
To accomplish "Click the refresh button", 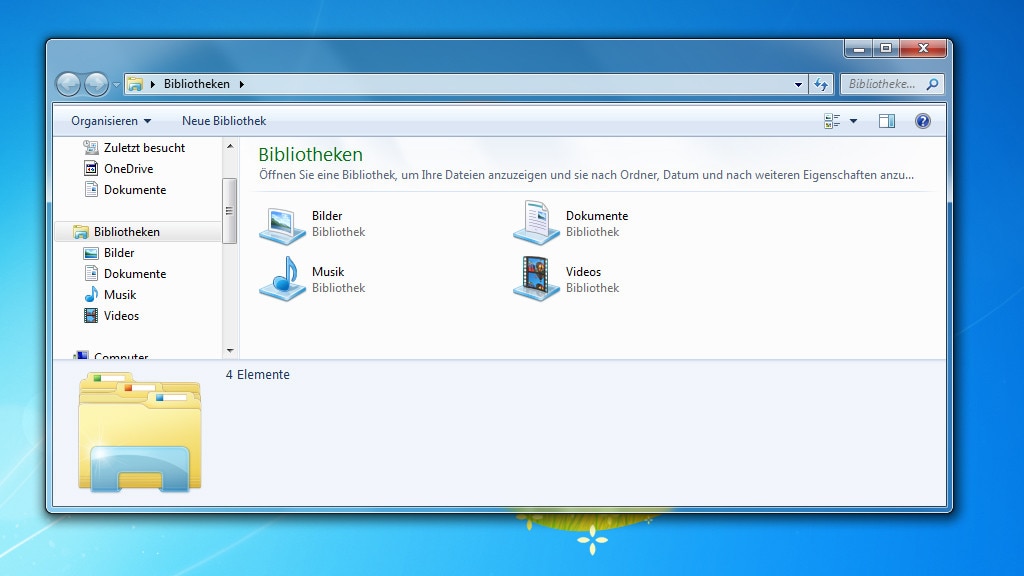I will 821,84.
